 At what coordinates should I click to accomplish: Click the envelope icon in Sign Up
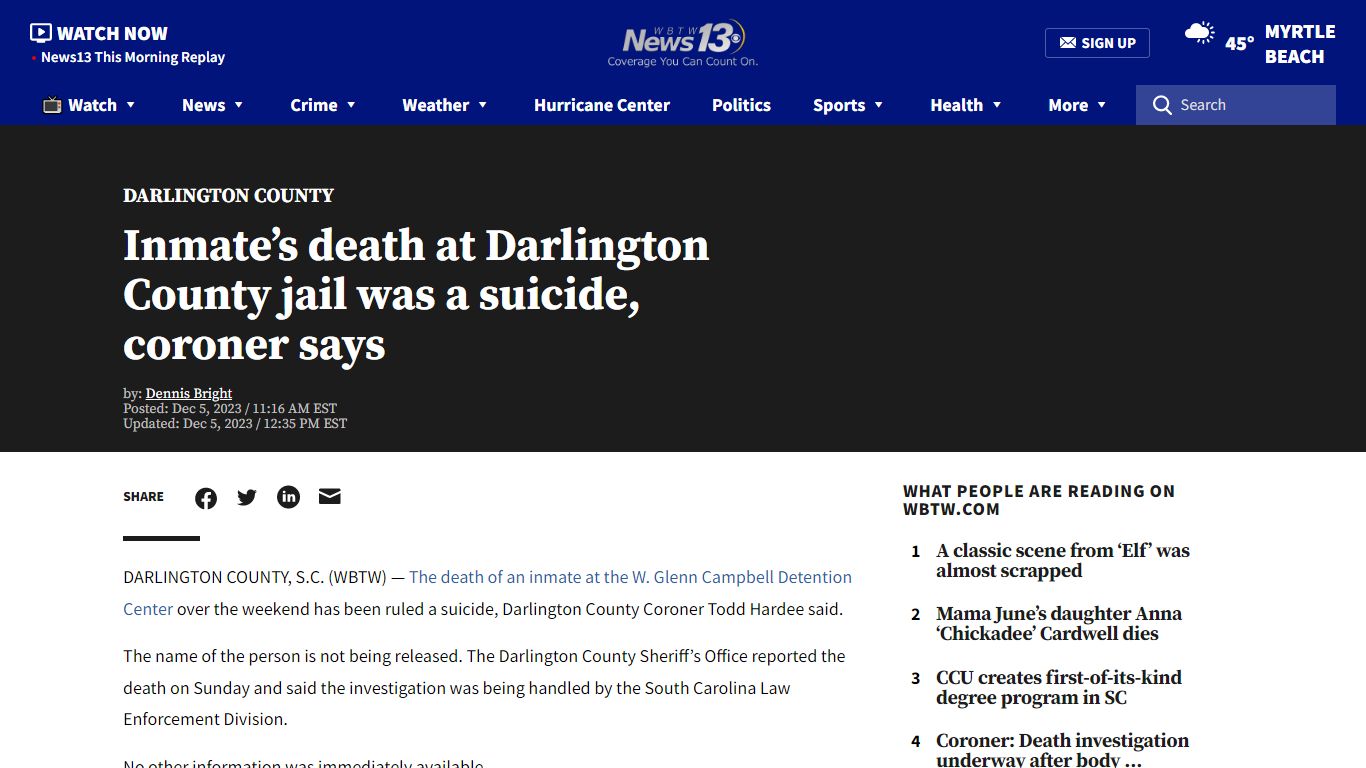click(1068, 43)
